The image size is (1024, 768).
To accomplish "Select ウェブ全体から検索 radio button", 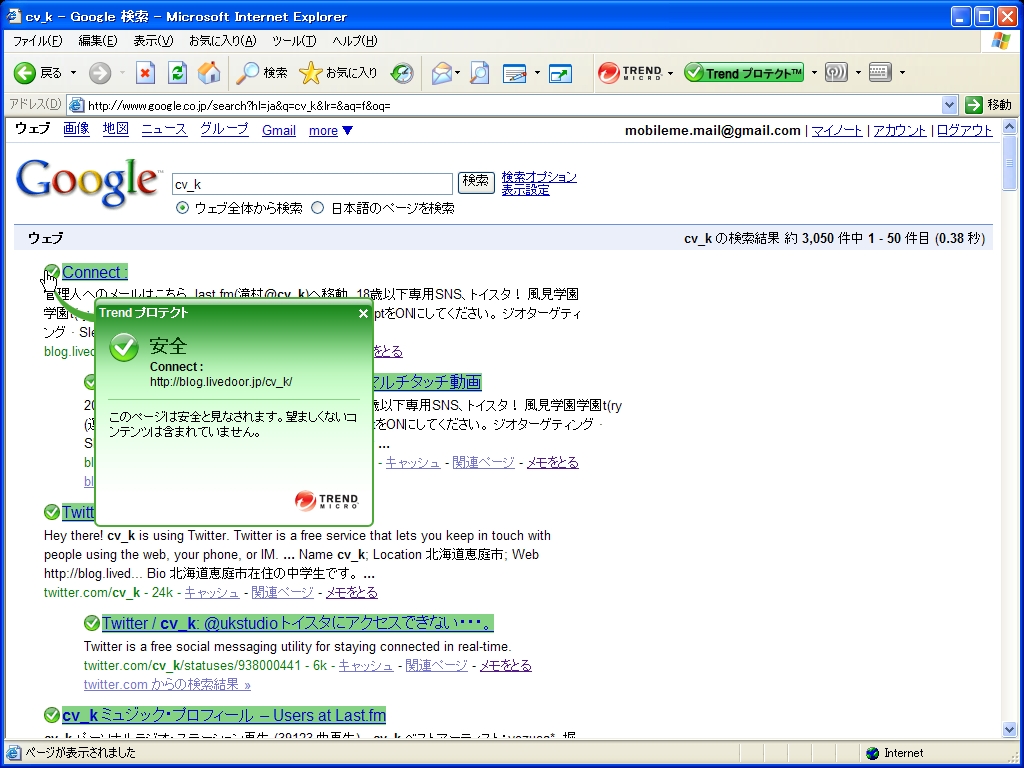I will click(182, 208).
